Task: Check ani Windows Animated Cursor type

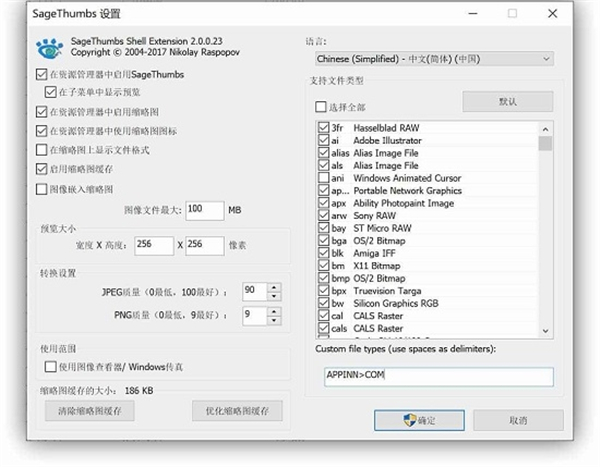Action: pos(324,178)
